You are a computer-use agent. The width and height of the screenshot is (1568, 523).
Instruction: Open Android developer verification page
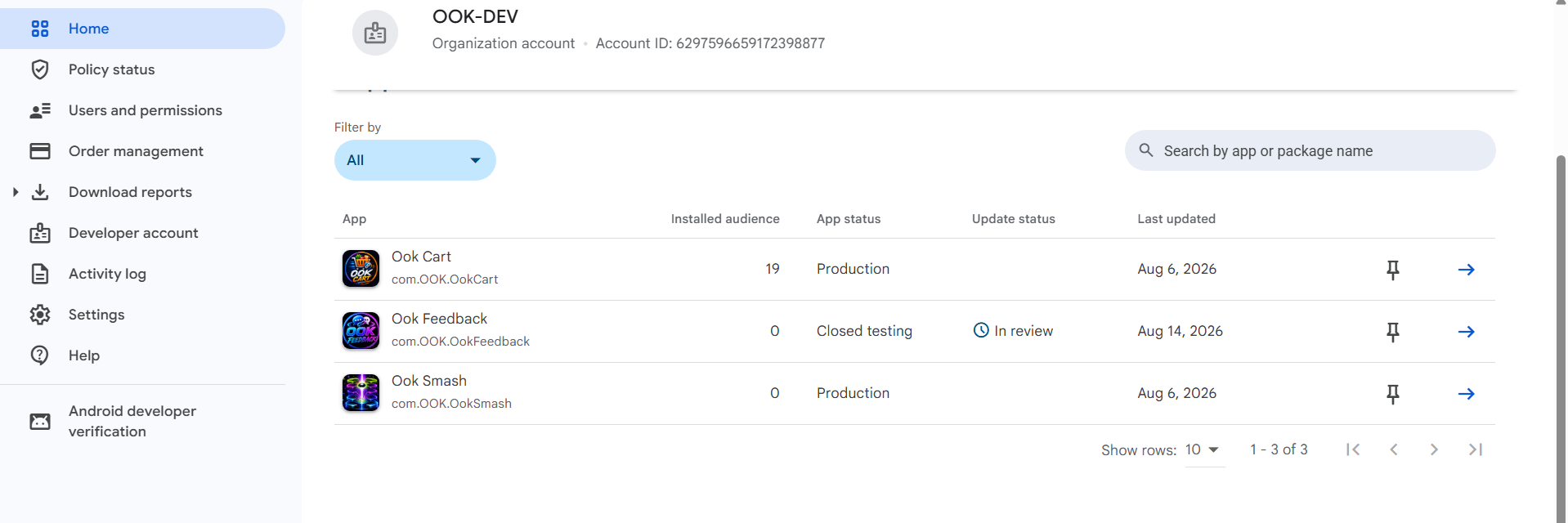click(142, 422)
